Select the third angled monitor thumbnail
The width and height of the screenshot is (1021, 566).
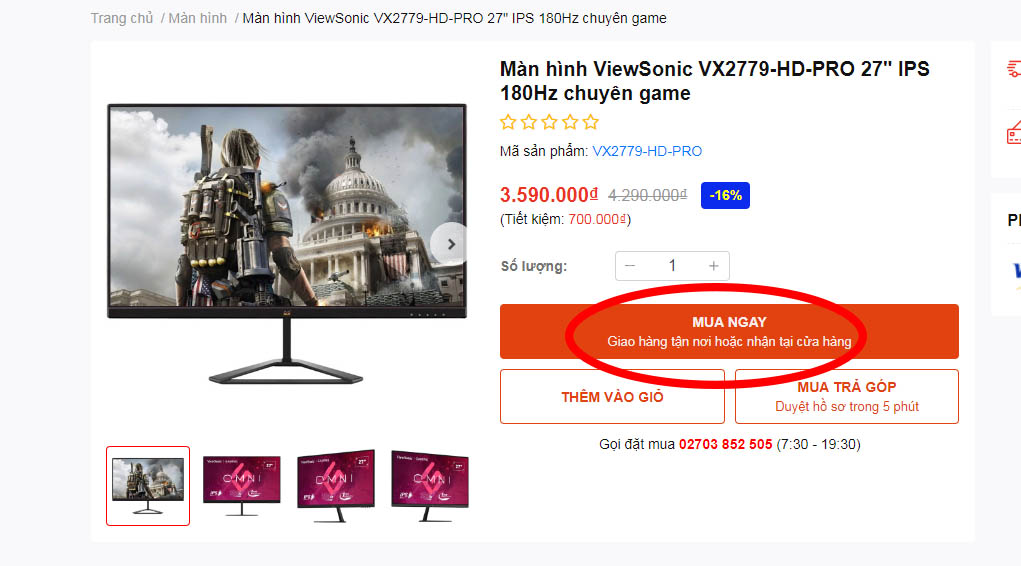336,486
